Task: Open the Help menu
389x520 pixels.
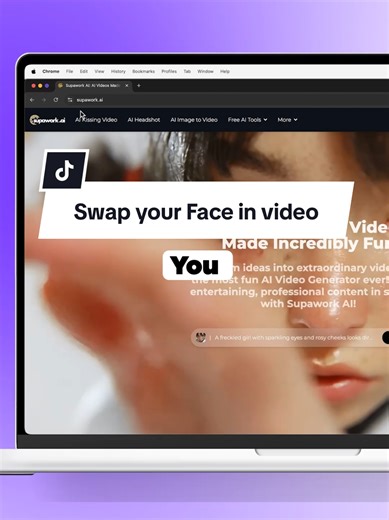Action: coord(225,71)
